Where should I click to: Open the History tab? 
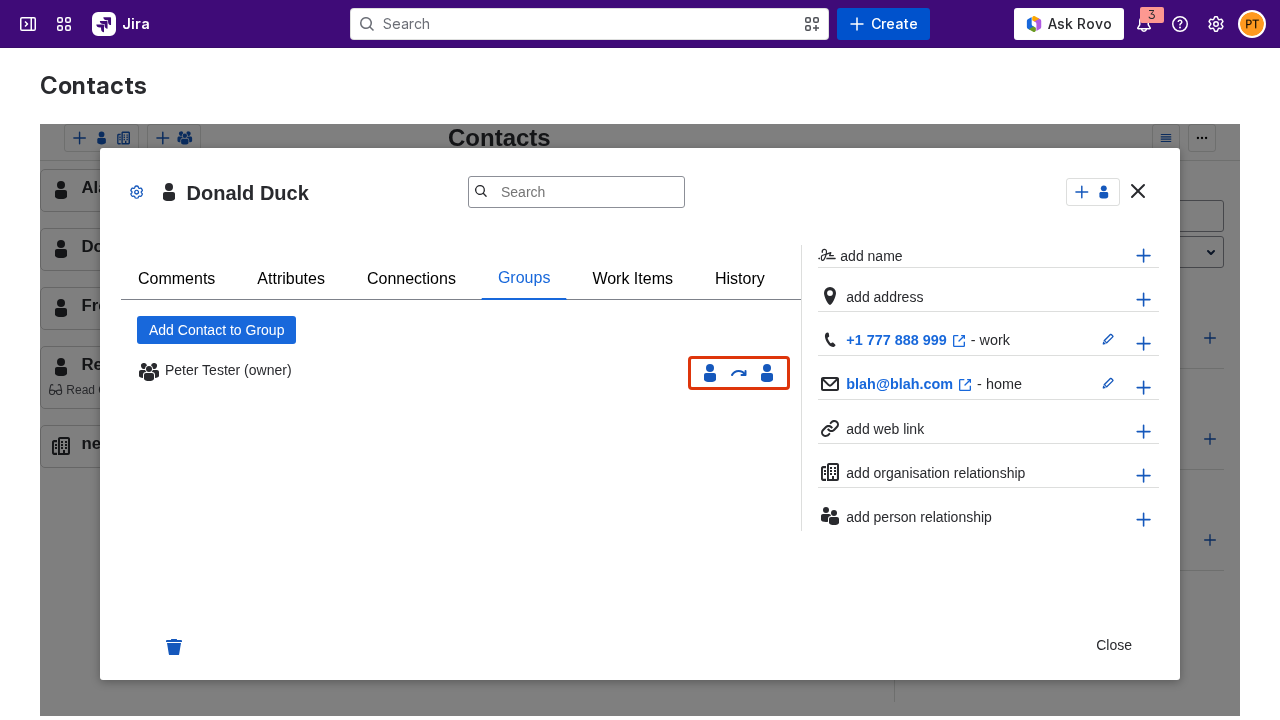click(x=740, y=279)
